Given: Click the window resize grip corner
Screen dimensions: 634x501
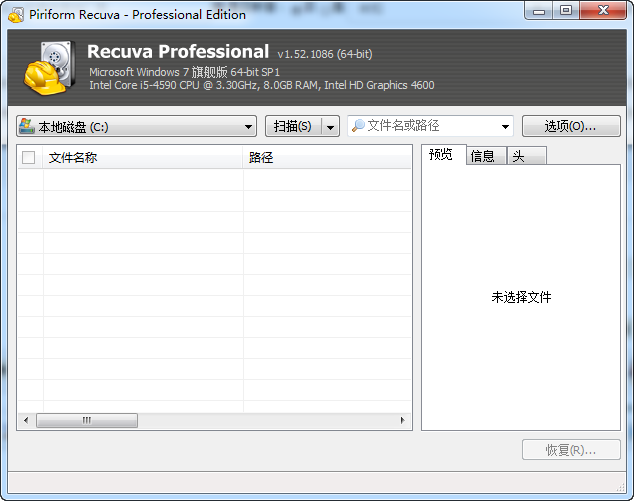Looking at the screenshot, I should 621,487.
